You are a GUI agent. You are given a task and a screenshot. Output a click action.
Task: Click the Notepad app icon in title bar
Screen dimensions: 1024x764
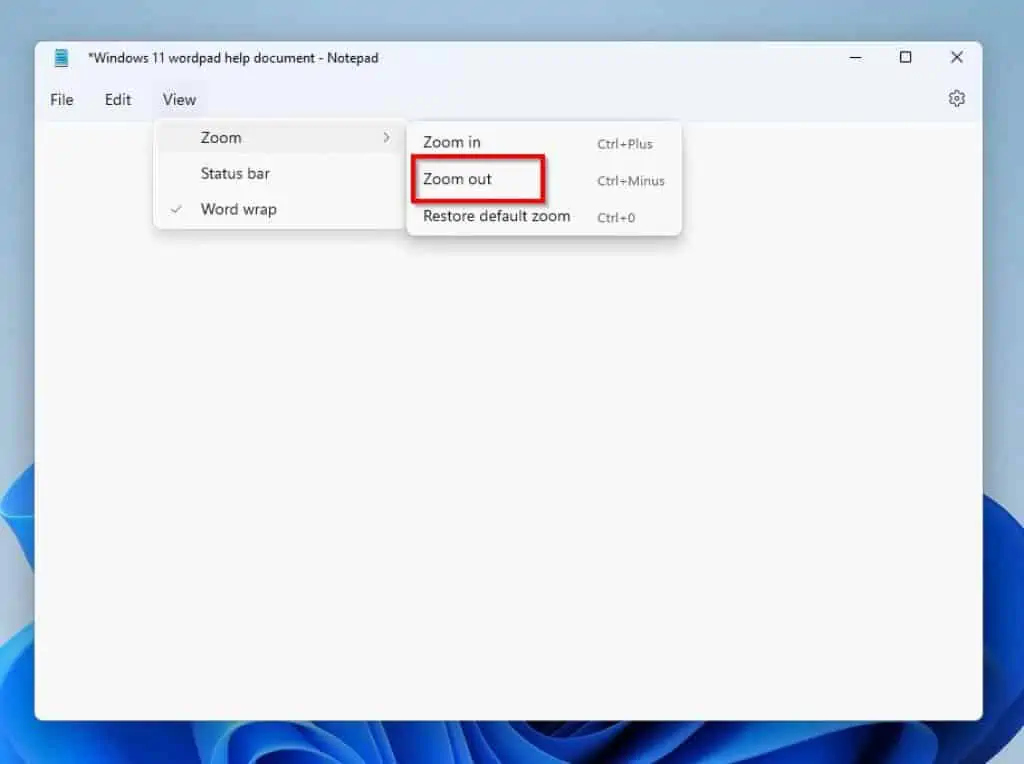coord(61,57)
